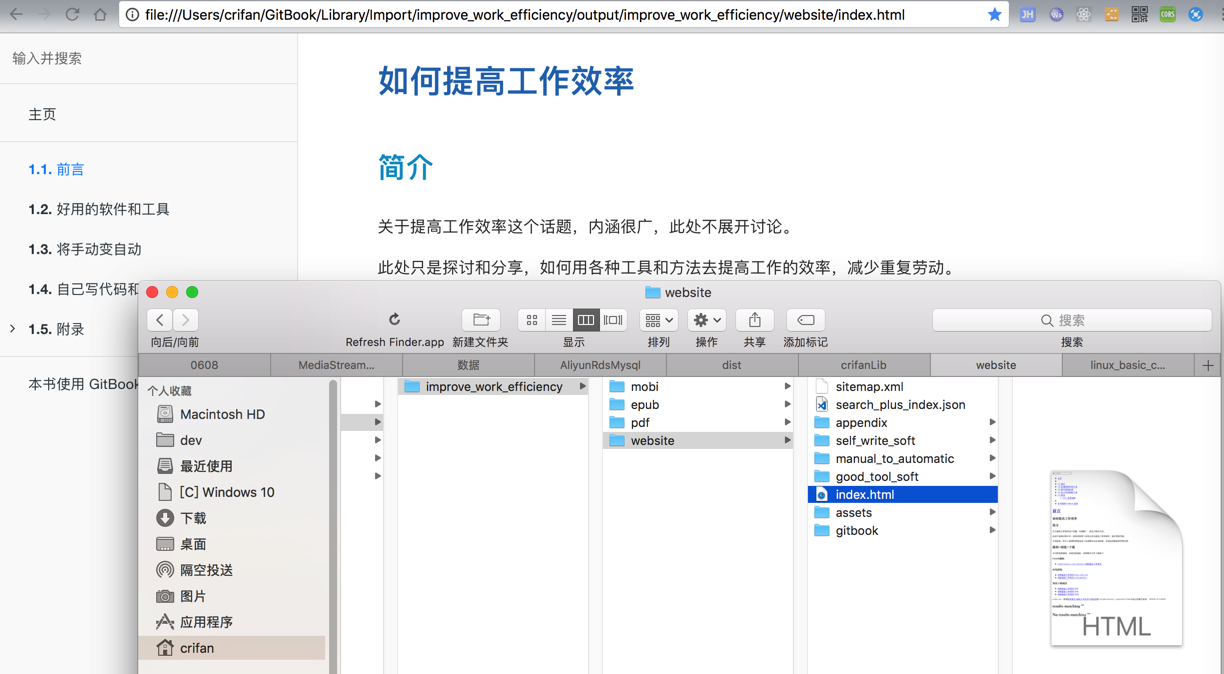Open the blue round browser extension
This screenshot has height=674, width=1224.
click(1196, 14)
